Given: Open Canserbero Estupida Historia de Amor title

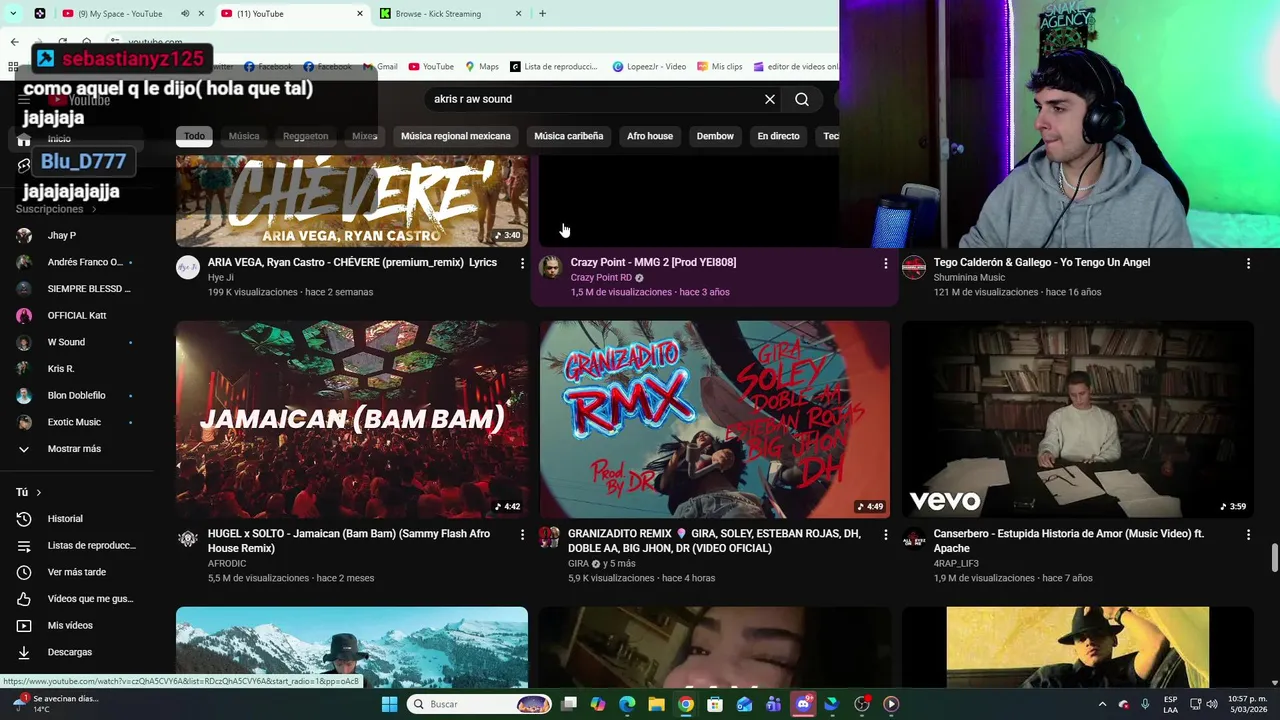Looking at the screenshot, I should pos(1068,541).
